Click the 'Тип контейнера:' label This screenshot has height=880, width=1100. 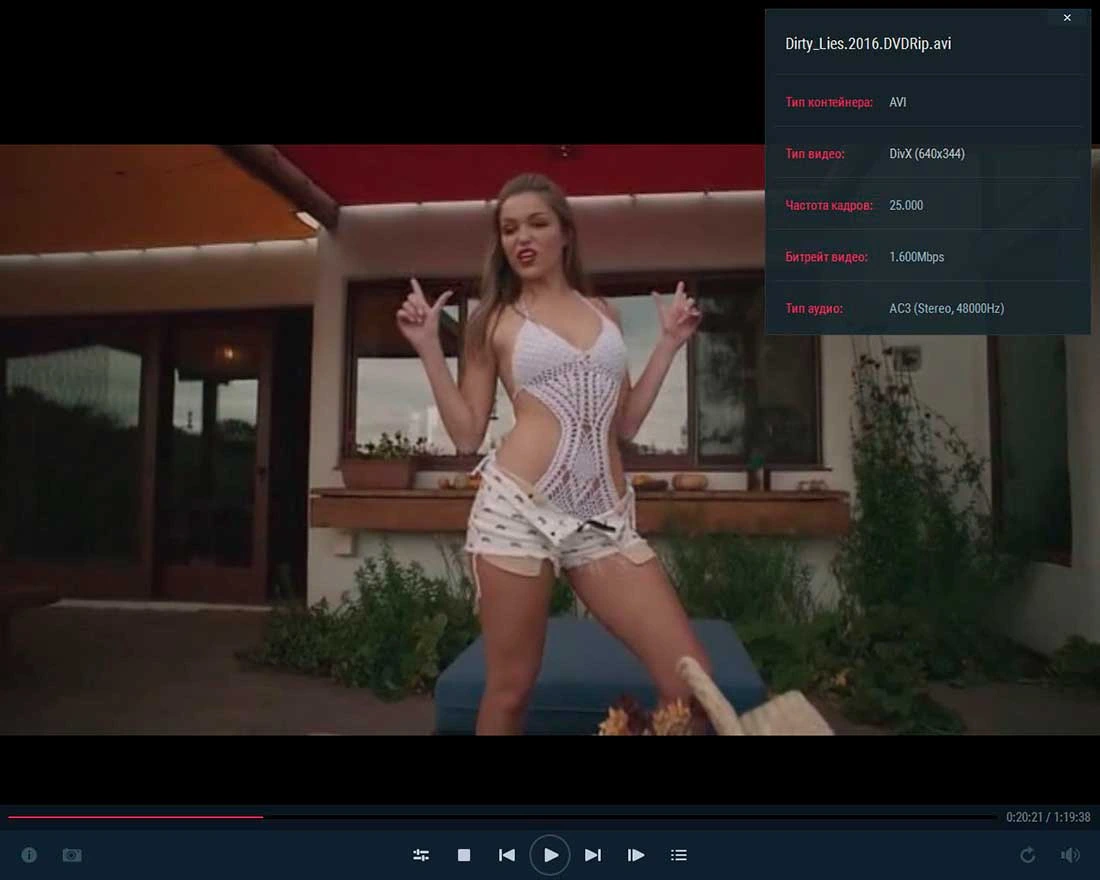[x=829, y=102]
